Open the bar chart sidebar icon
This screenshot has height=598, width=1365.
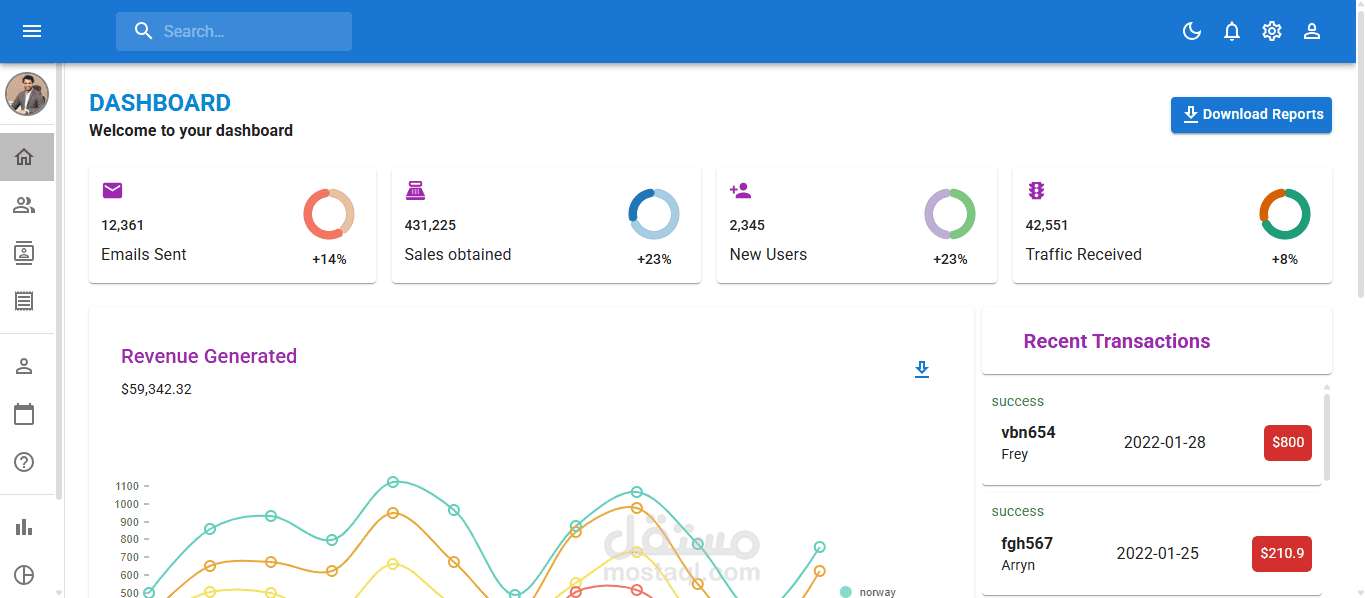[25, 527]
